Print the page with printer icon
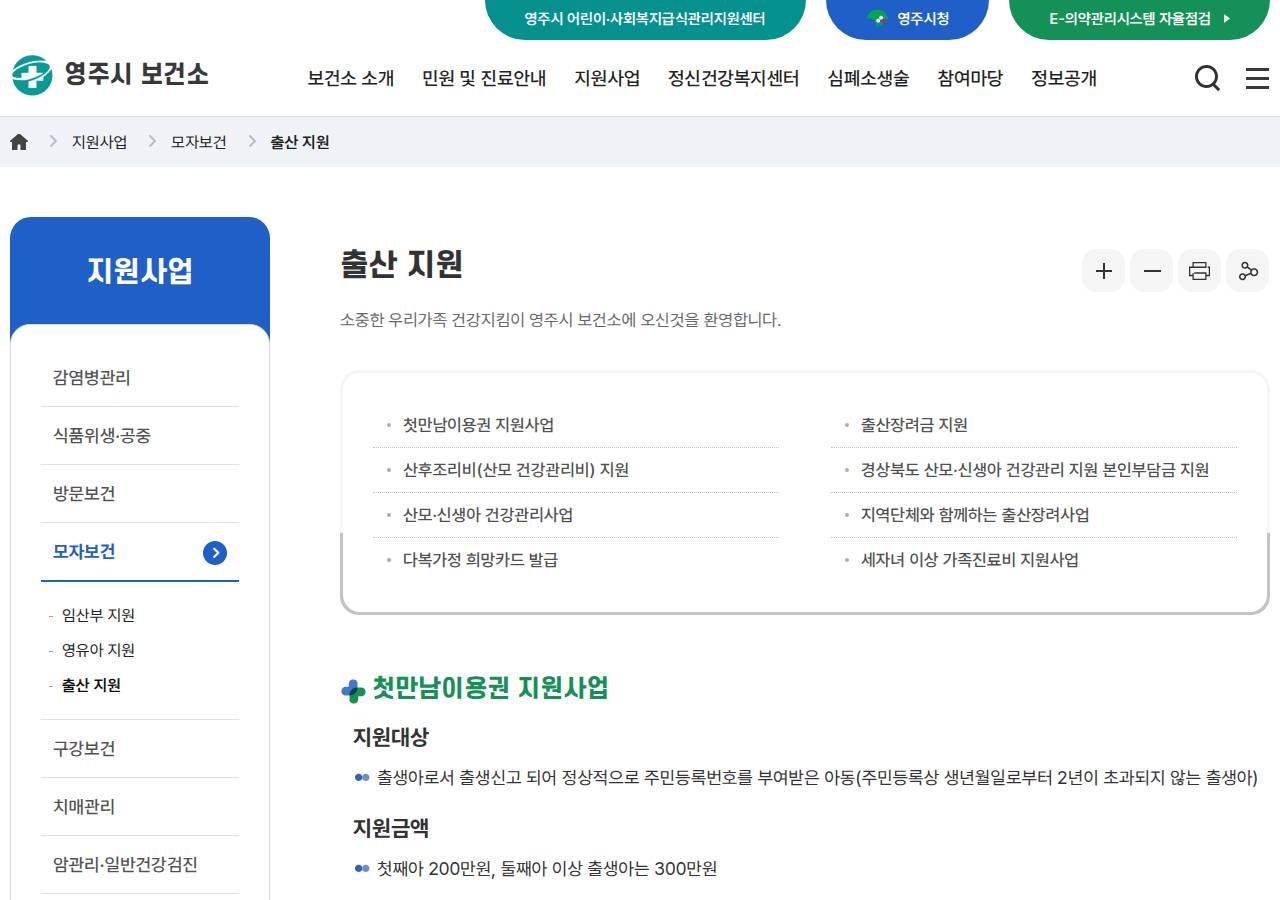 [x=1200, y=271]
